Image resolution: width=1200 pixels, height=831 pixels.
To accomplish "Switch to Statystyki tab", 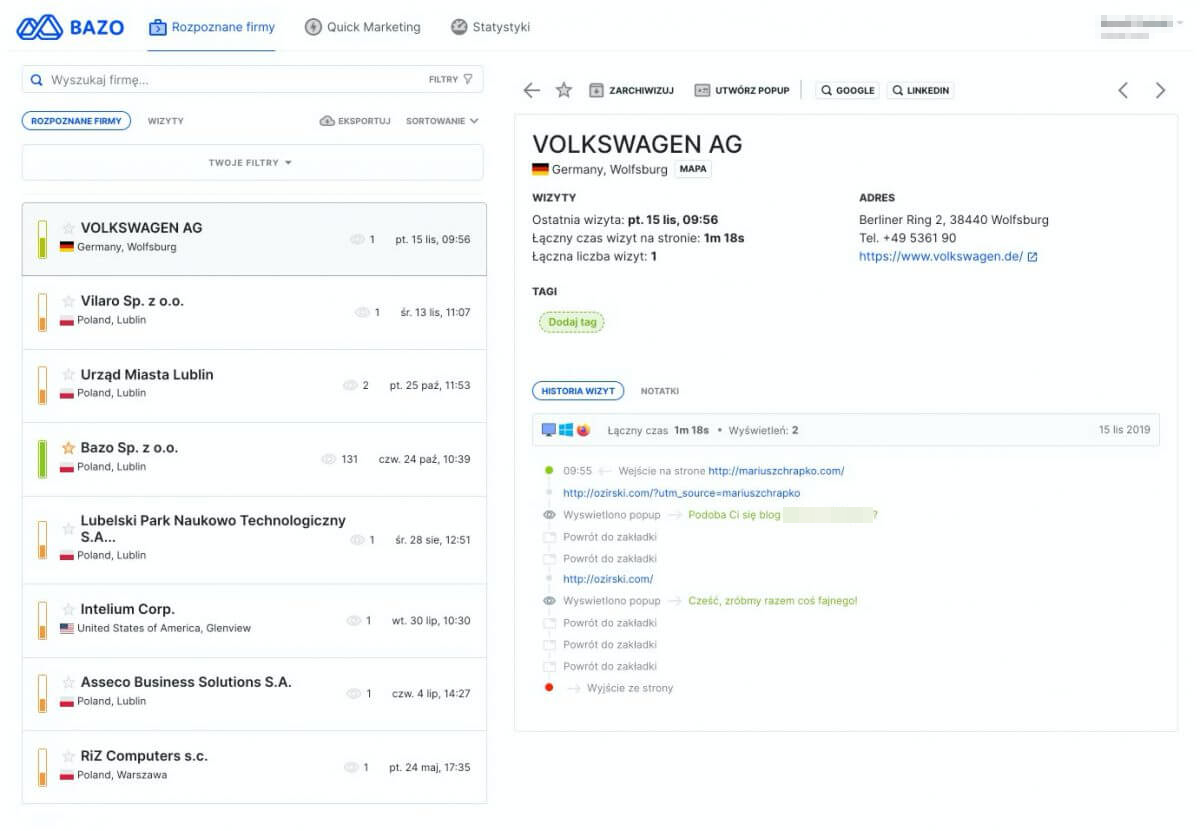I will [x=490, y=27].
